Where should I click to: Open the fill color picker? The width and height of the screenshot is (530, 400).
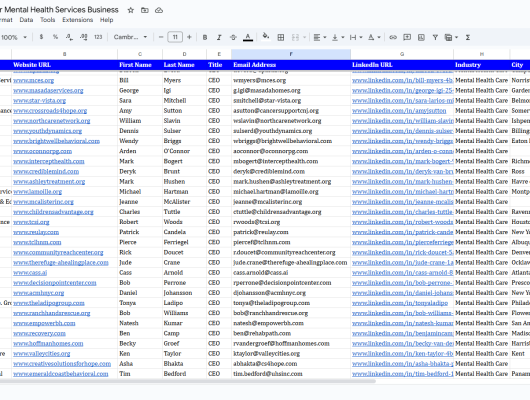pos(266,37)
